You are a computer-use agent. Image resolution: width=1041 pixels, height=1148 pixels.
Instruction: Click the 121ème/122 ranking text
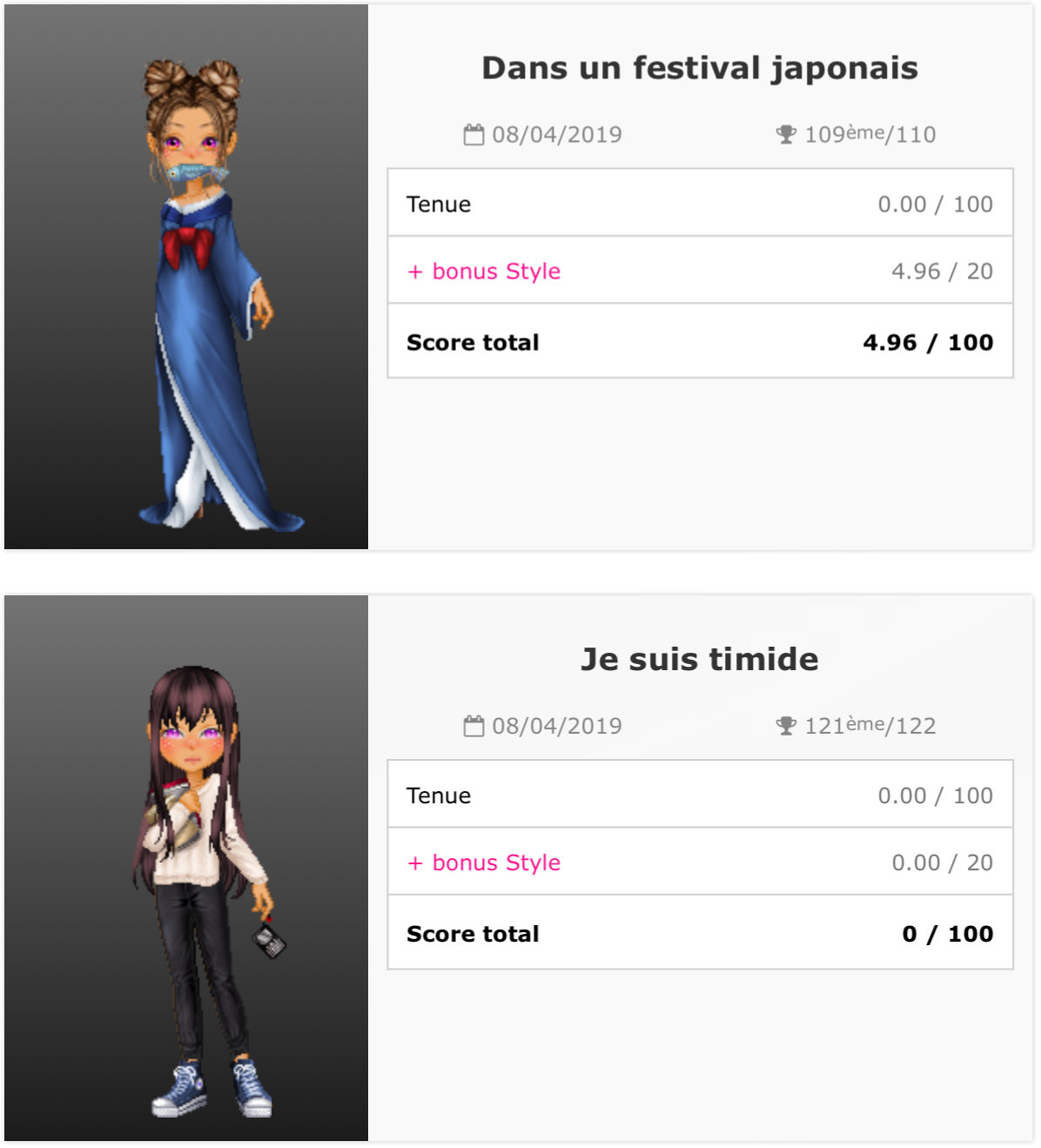[870, 726]
